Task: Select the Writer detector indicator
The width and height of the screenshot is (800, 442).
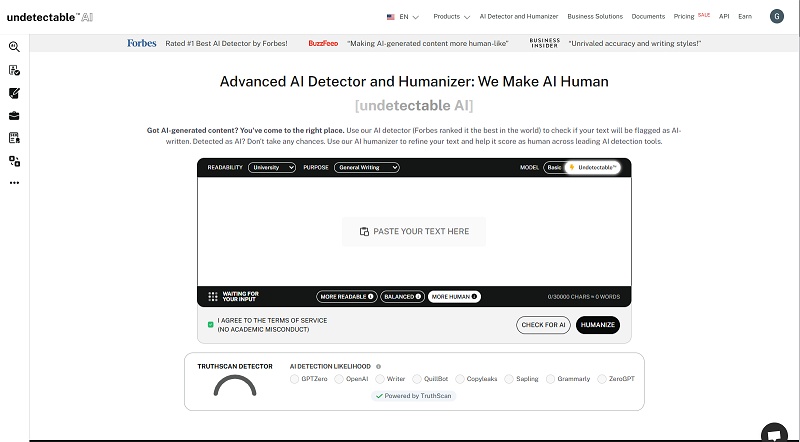Action: [x=380, y=379]
